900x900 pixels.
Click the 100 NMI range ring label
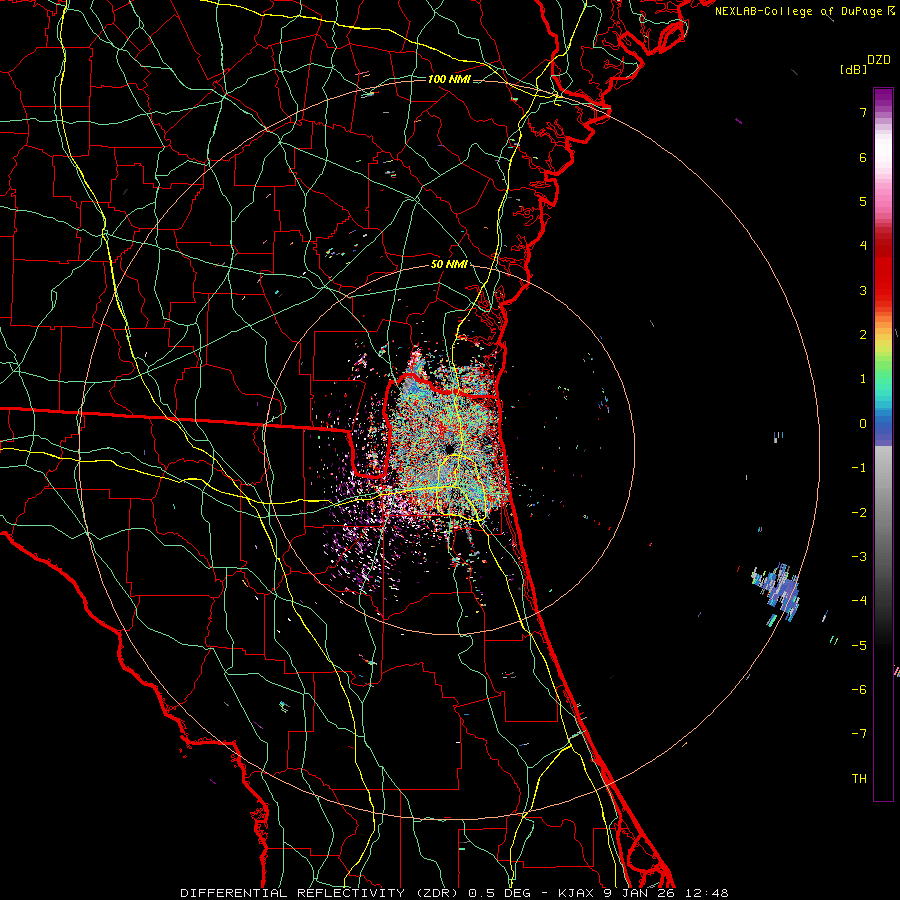[x=449, y=79]
